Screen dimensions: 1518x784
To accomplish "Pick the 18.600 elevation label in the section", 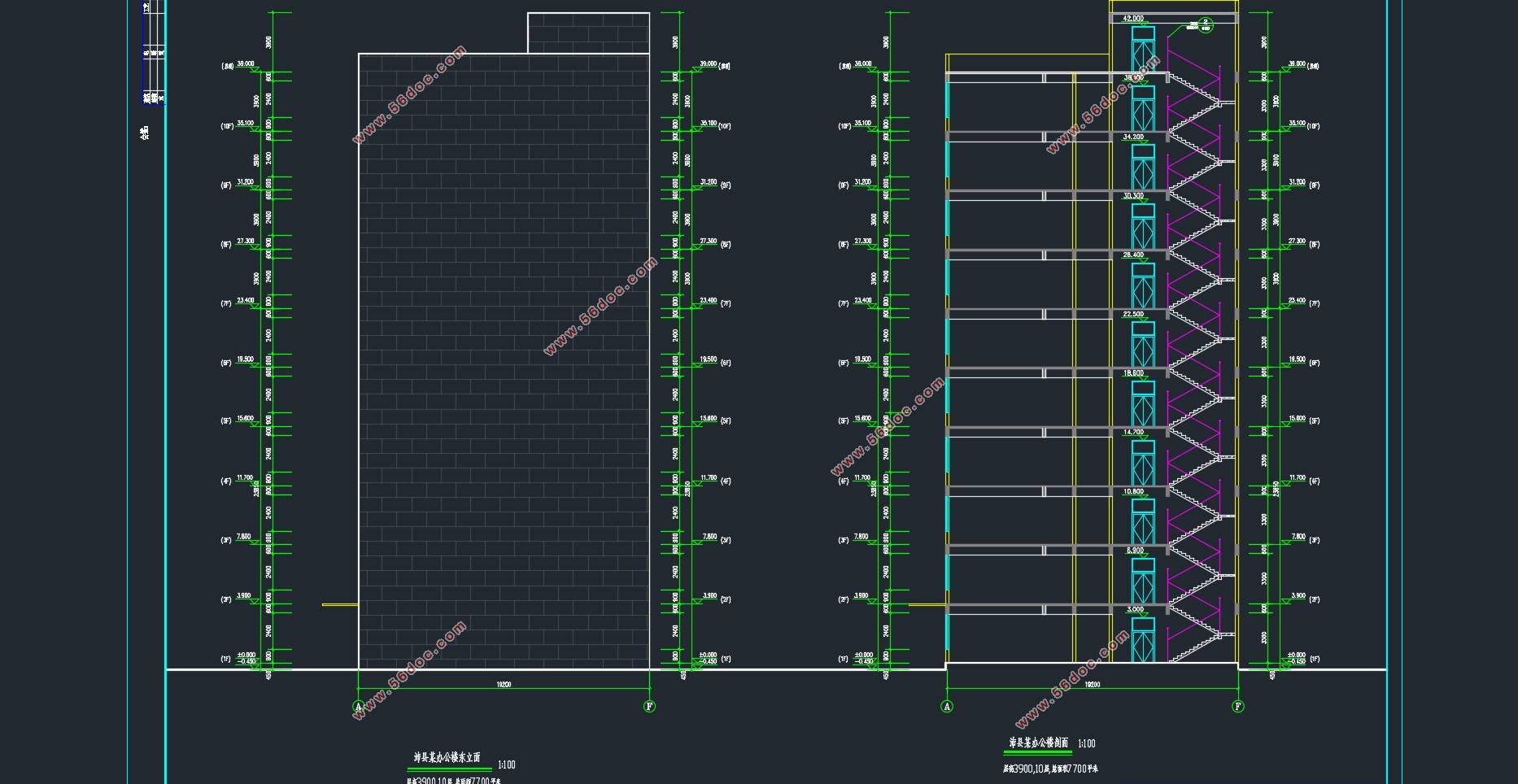I will pos(1133,373).
